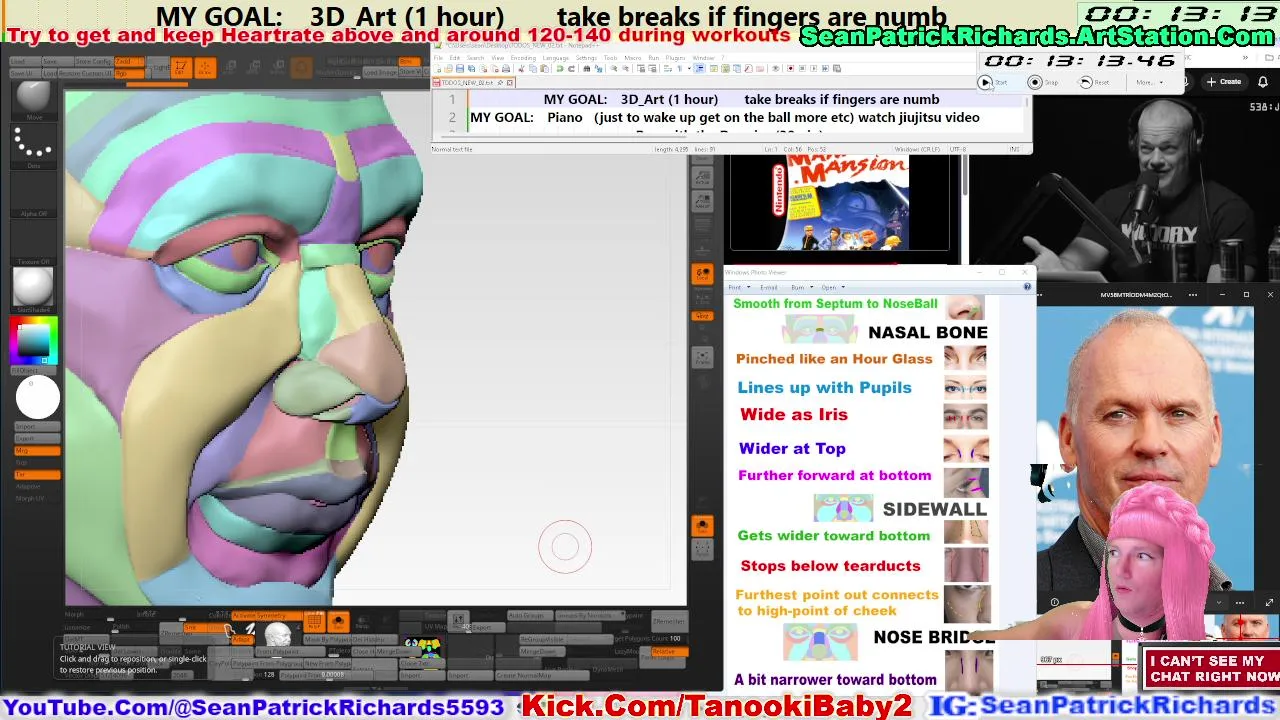Click Photo Viewer blue help icon

click(1027, 287)
